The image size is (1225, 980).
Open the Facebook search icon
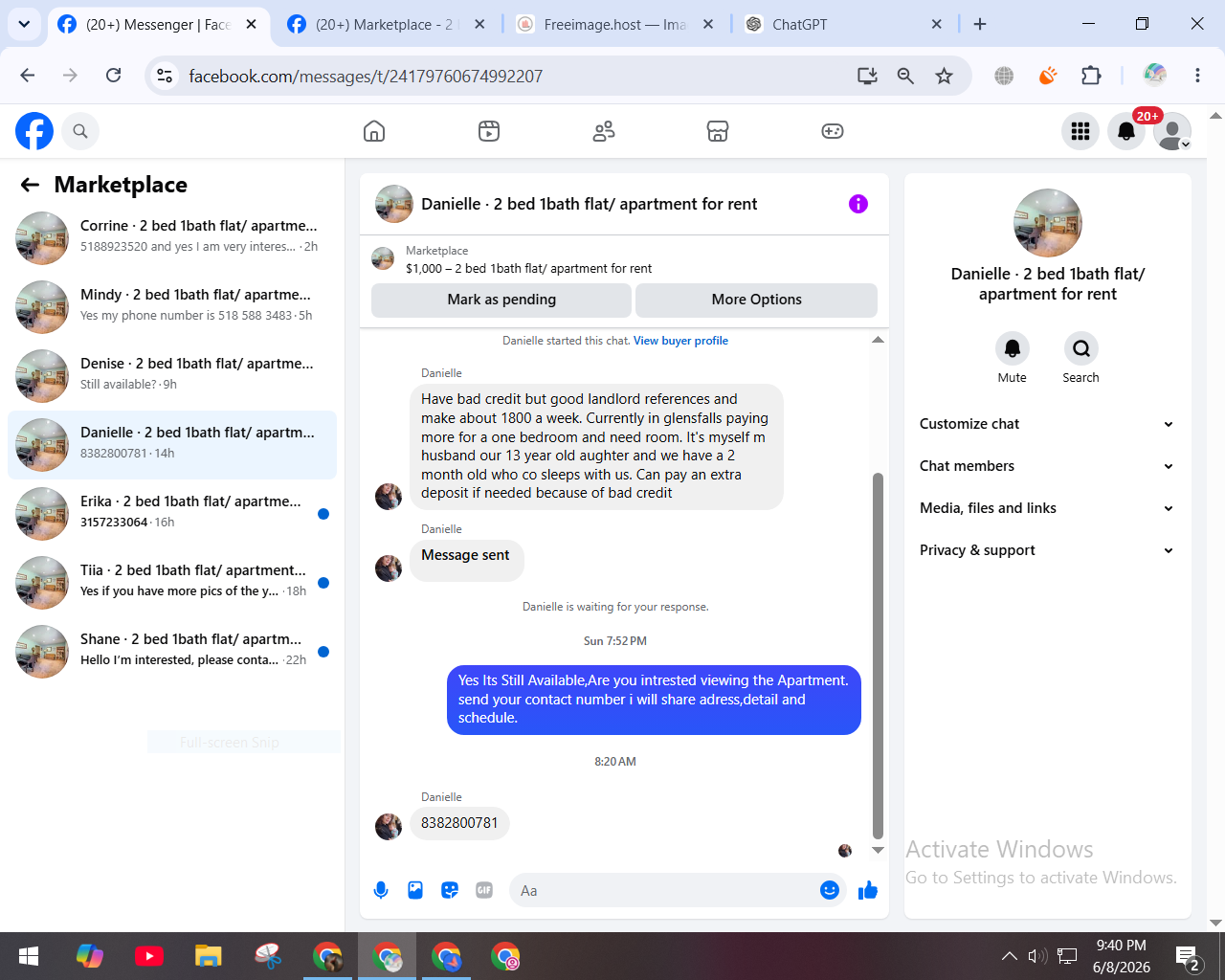pyautogui.click(x=80, y=131)
